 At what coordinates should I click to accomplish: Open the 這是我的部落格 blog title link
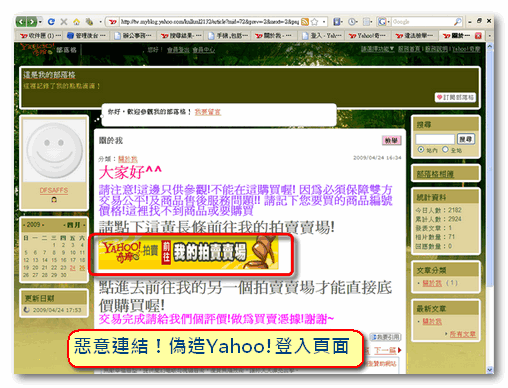(x=49, y=75)
